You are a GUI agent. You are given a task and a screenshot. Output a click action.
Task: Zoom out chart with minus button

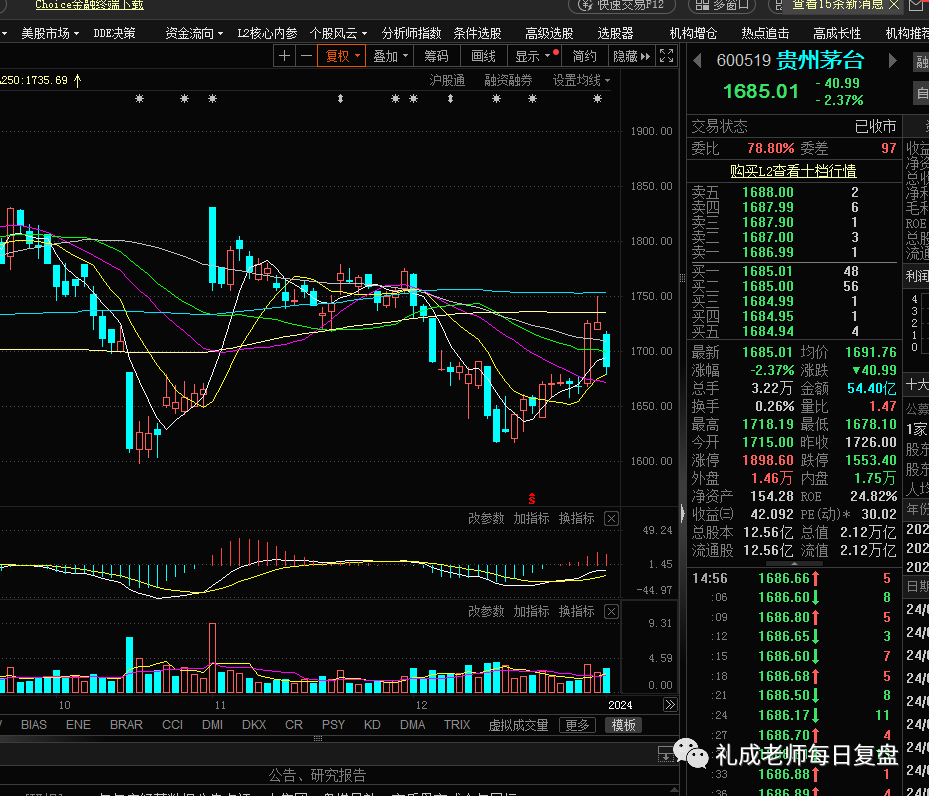[x=306, y=56]
